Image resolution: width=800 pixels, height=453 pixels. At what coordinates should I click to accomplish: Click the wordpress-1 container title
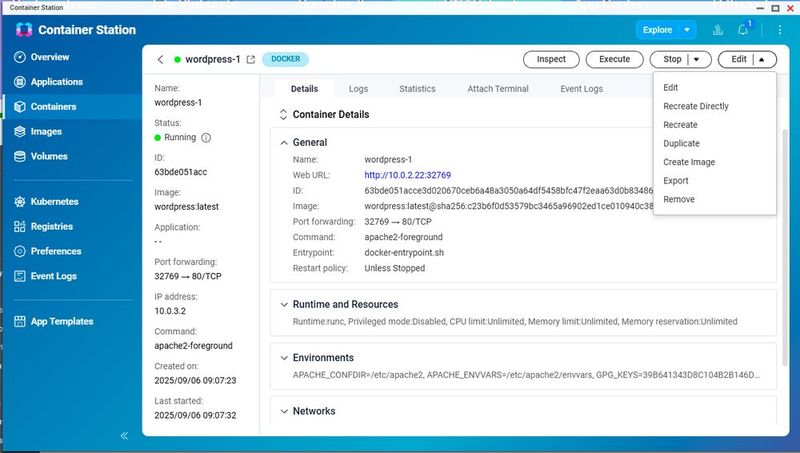click(x=212, y=60)
